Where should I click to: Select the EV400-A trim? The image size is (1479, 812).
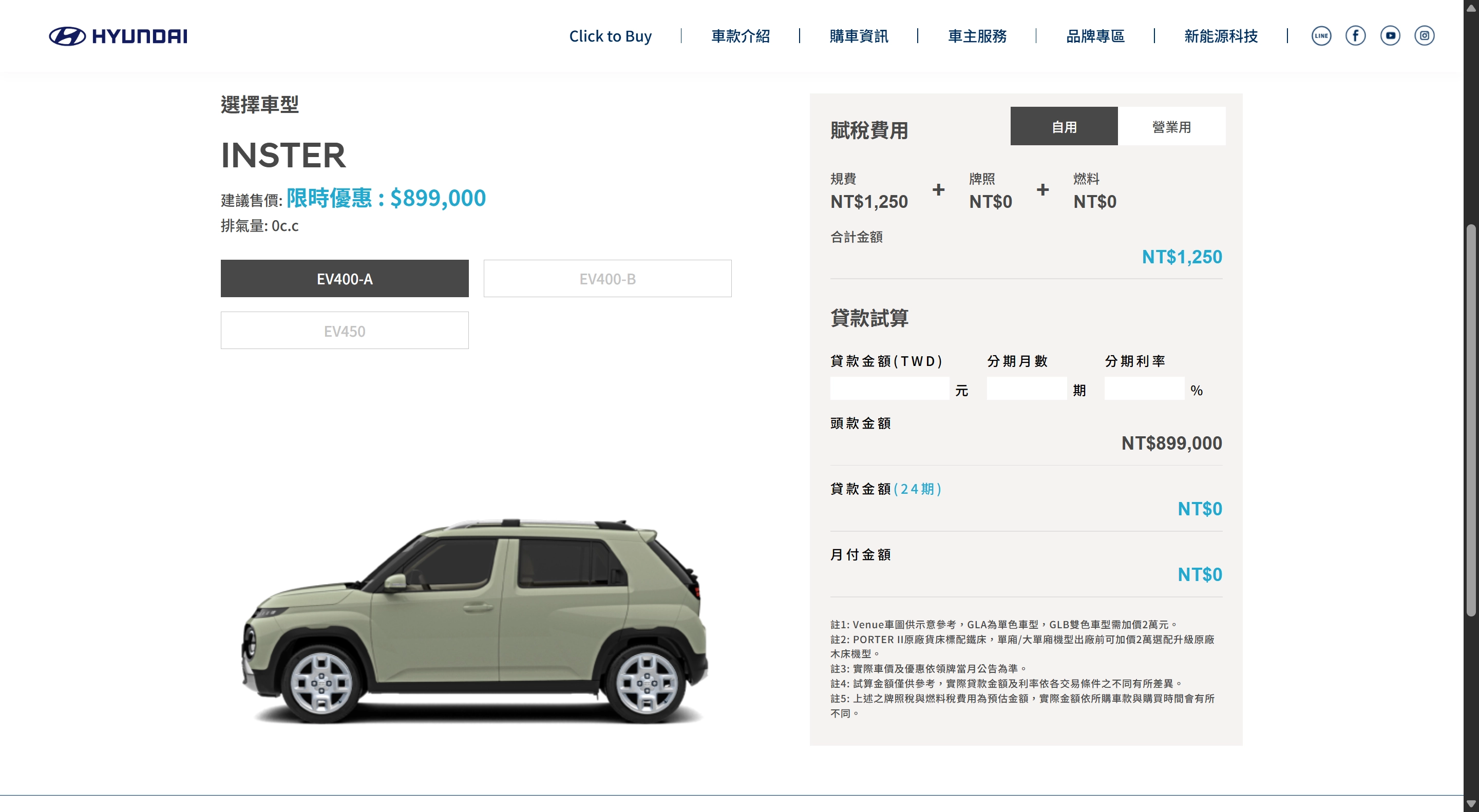(x=345, y=278)
